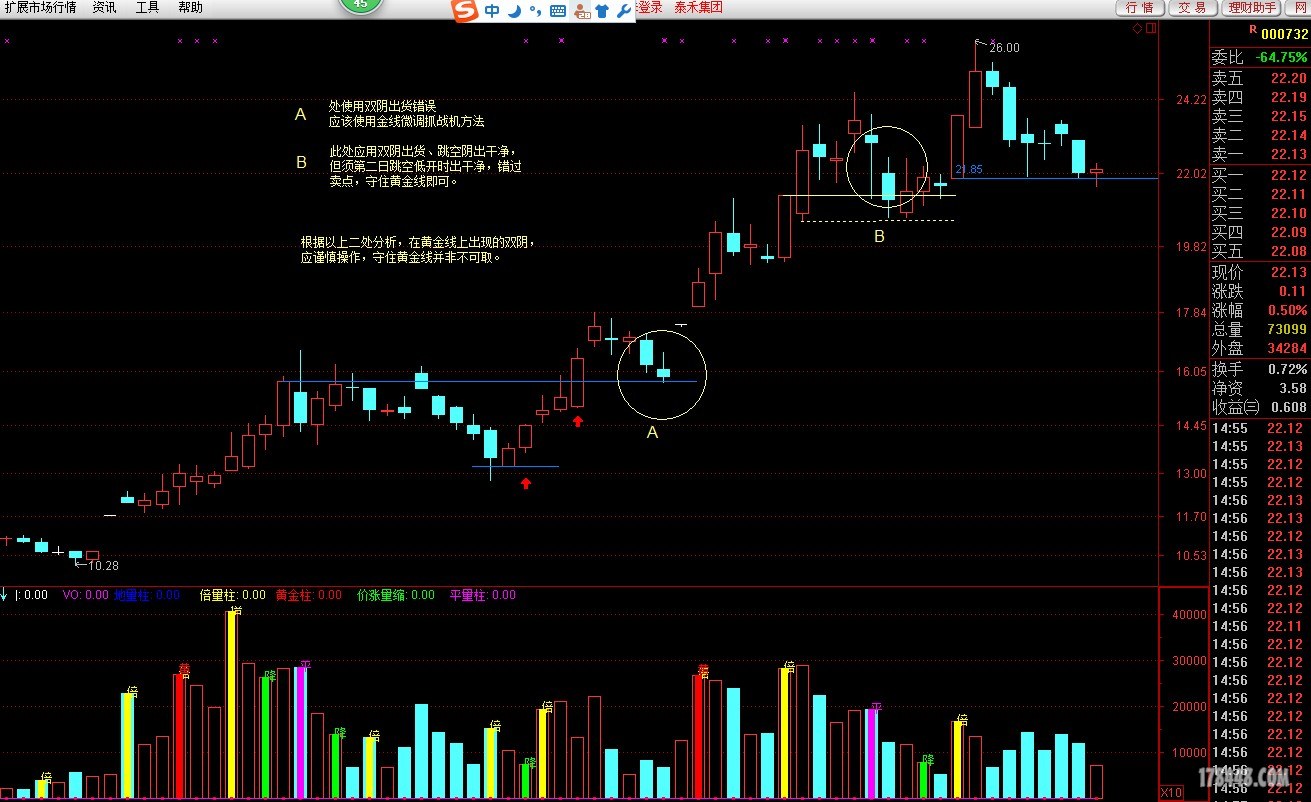1311x802 pixels.
Task: Select the 卖三 price 22.15
Action: [x=1289, y=116]
